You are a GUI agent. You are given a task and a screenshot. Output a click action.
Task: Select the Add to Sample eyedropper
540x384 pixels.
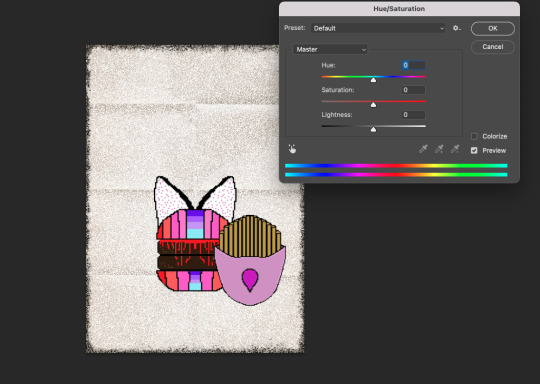pyautogui.click(x=439, y=149)
